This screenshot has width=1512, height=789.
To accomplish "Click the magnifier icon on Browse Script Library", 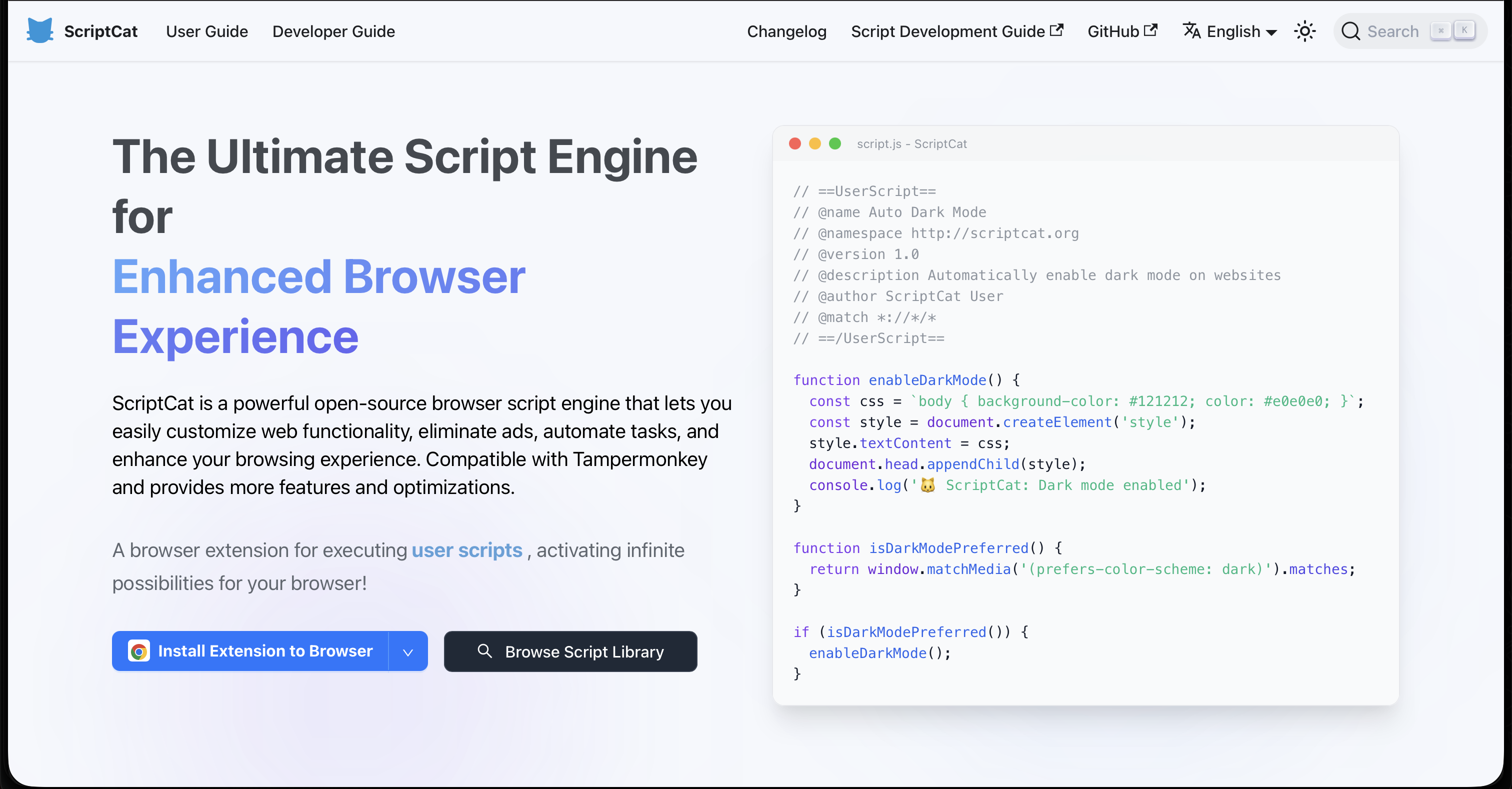I will [485, 650].
